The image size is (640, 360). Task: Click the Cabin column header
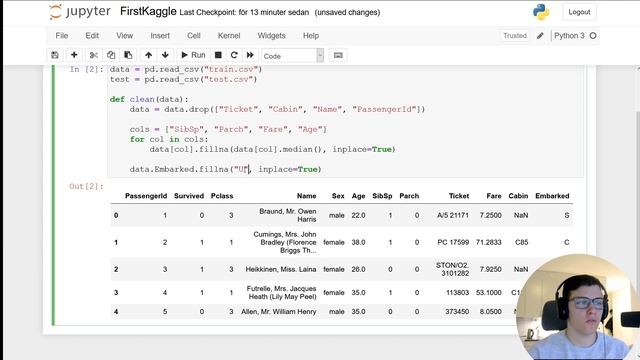point(518,196)
